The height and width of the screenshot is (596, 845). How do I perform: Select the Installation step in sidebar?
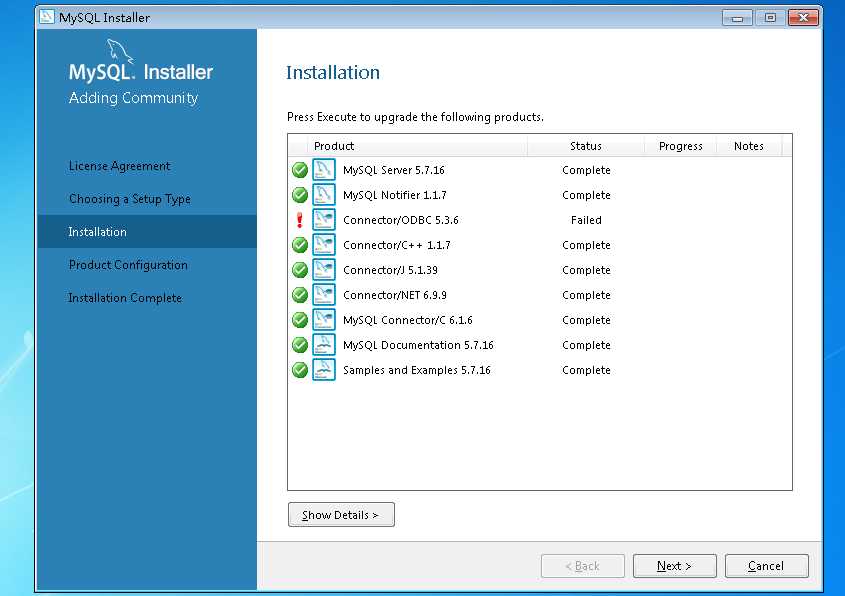click(x=147, y=232)
